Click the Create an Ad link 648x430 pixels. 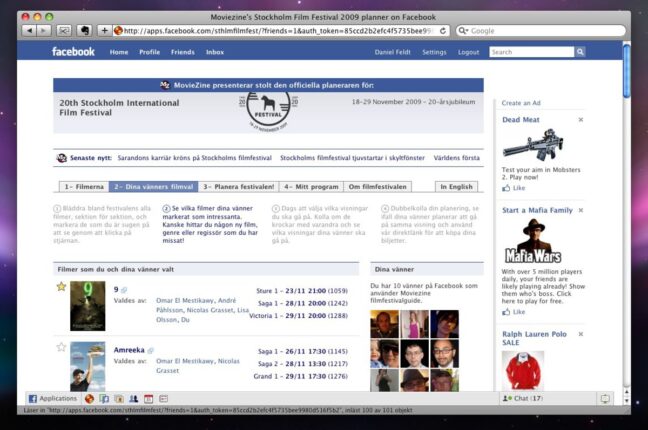[x=520, y=102]
